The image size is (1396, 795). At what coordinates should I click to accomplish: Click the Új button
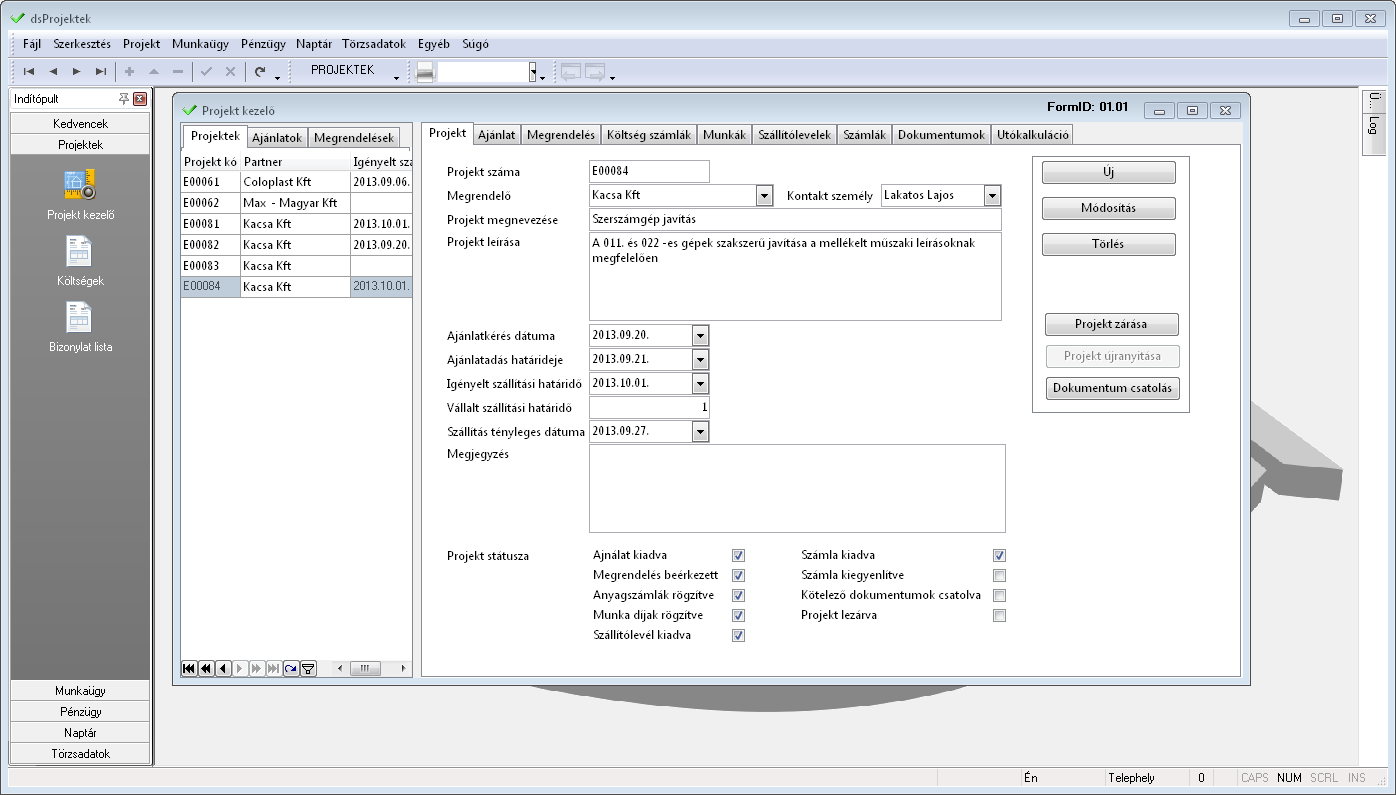(1109, 172)
